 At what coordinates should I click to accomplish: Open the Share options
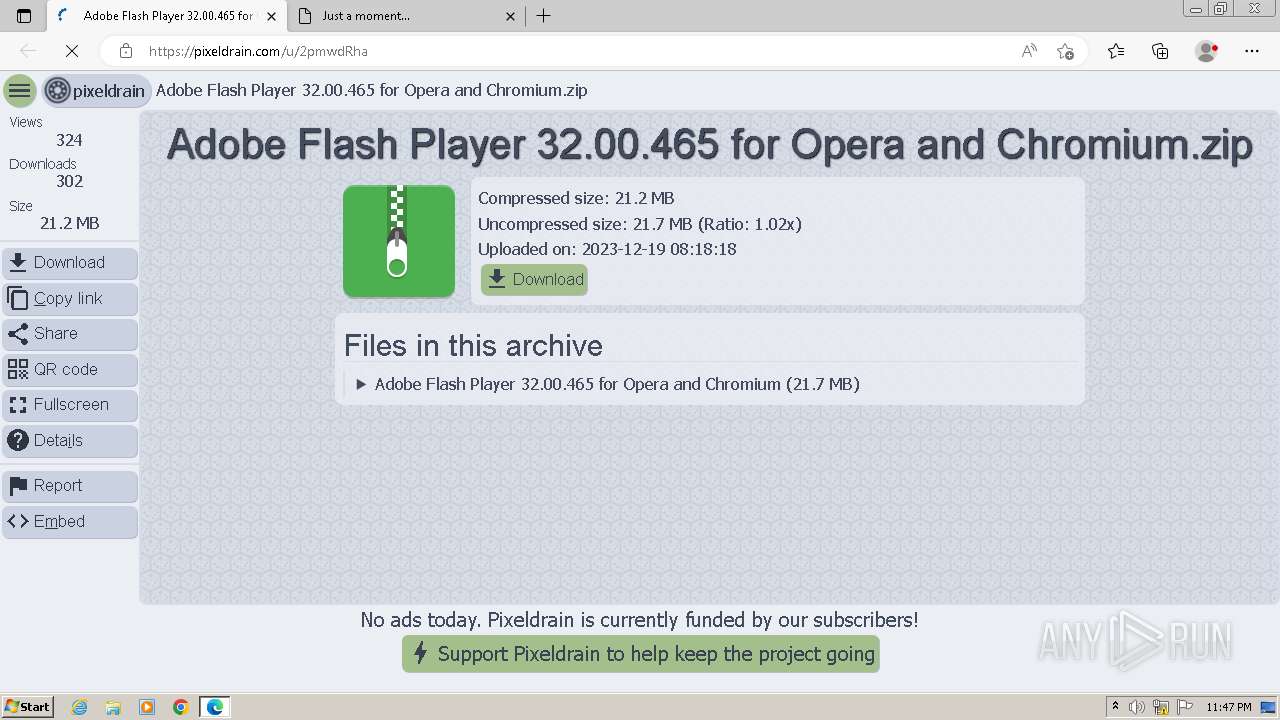(70, 334)
